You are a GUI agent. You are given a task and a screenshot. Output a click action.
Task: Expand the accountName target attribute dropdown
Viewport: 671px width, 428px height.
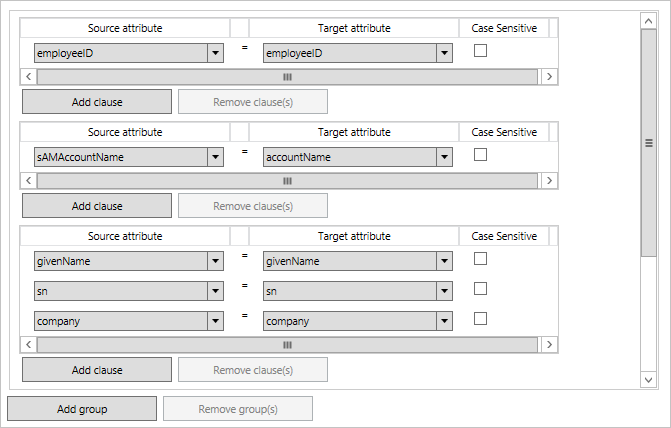coord(445,157)
